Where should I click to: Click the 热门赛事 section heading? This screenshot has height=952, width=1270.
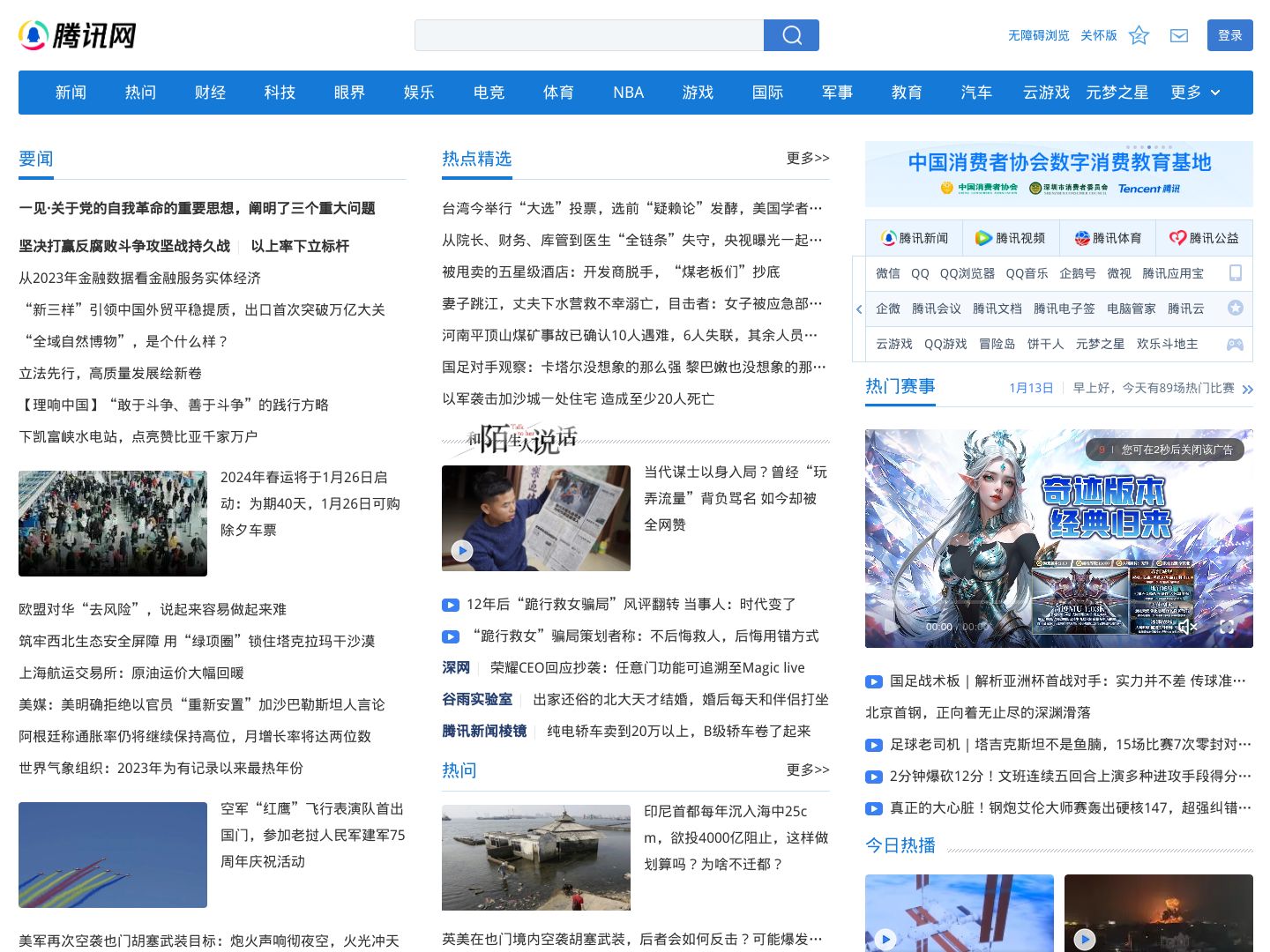[900, 386]
